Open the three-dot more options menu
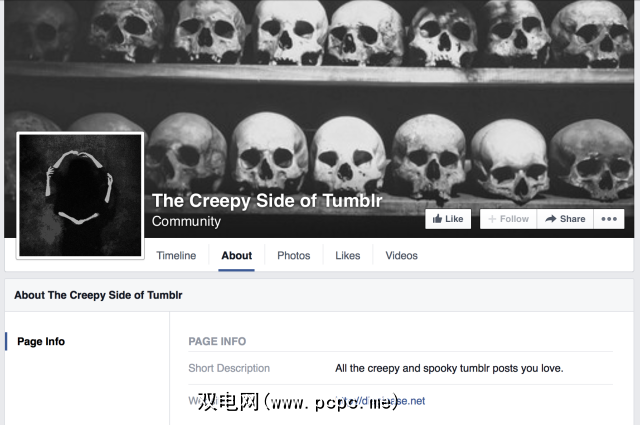Image resolution: width=640 pixels, height=425 pixels. coord(609,219)
